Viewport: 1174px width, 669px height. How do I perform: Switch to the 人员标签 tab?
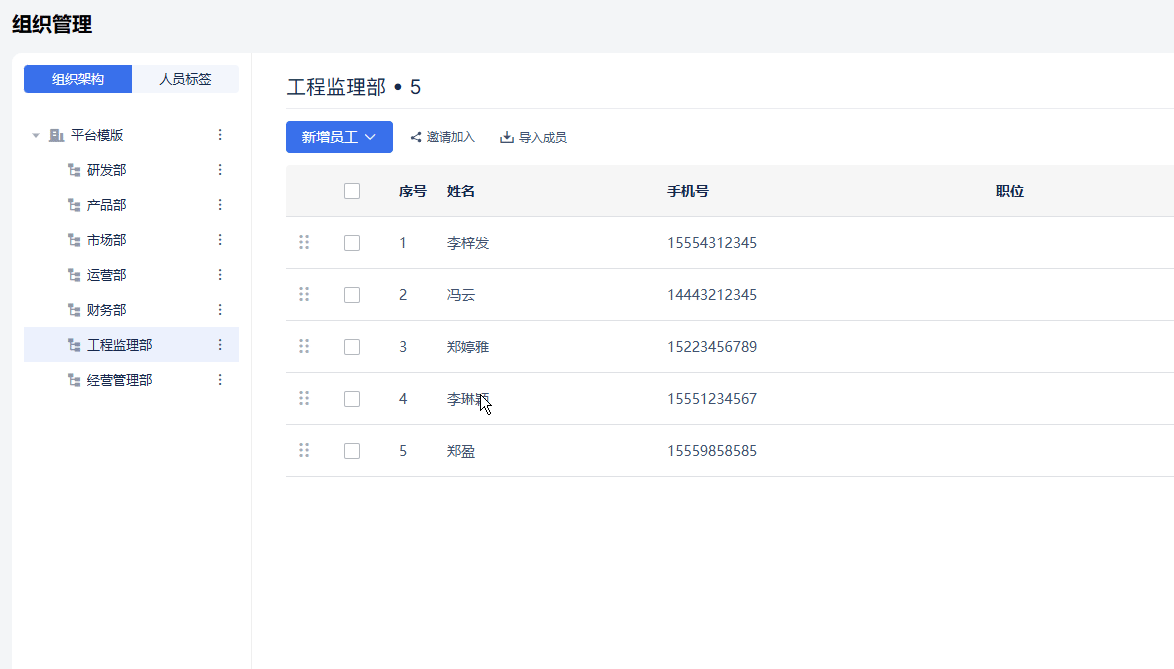pyautogui.click(x=185, y=79)
